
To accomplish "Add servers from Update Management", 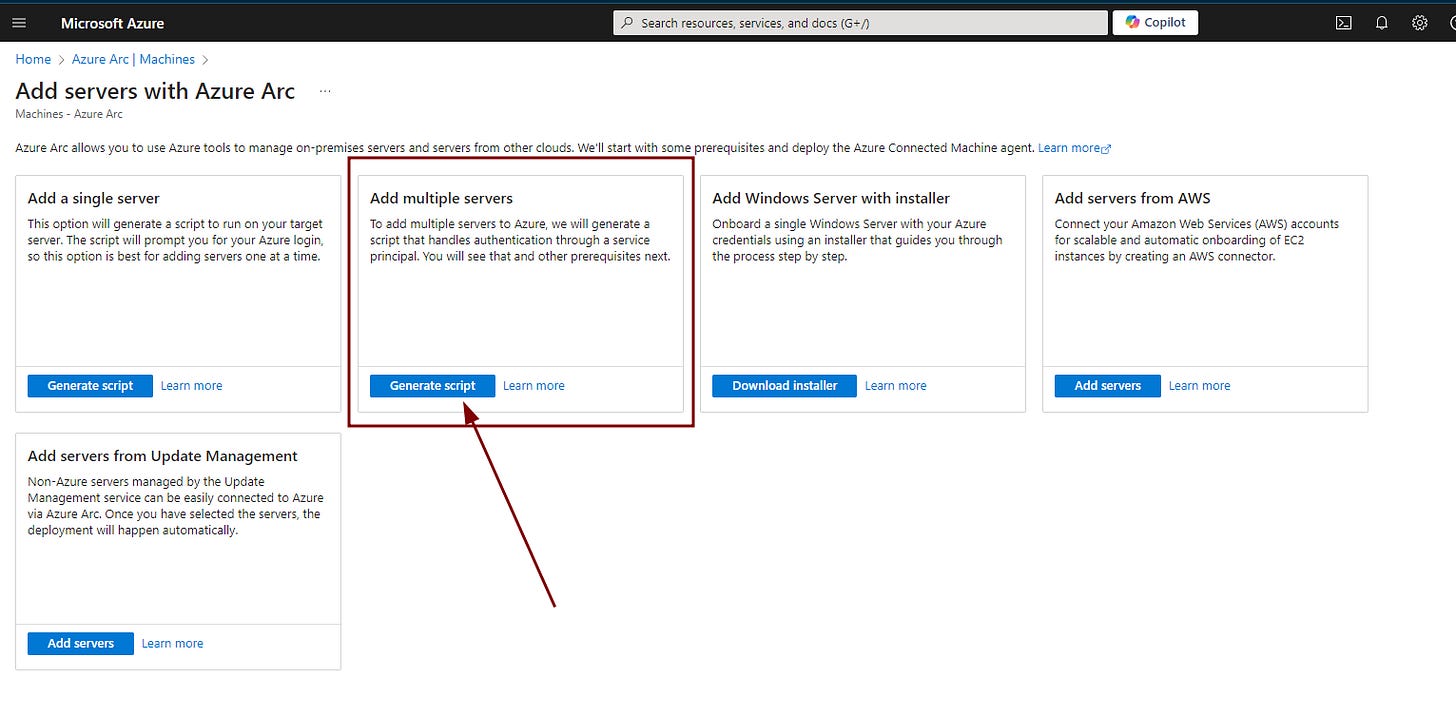I will tap(80, 643).
